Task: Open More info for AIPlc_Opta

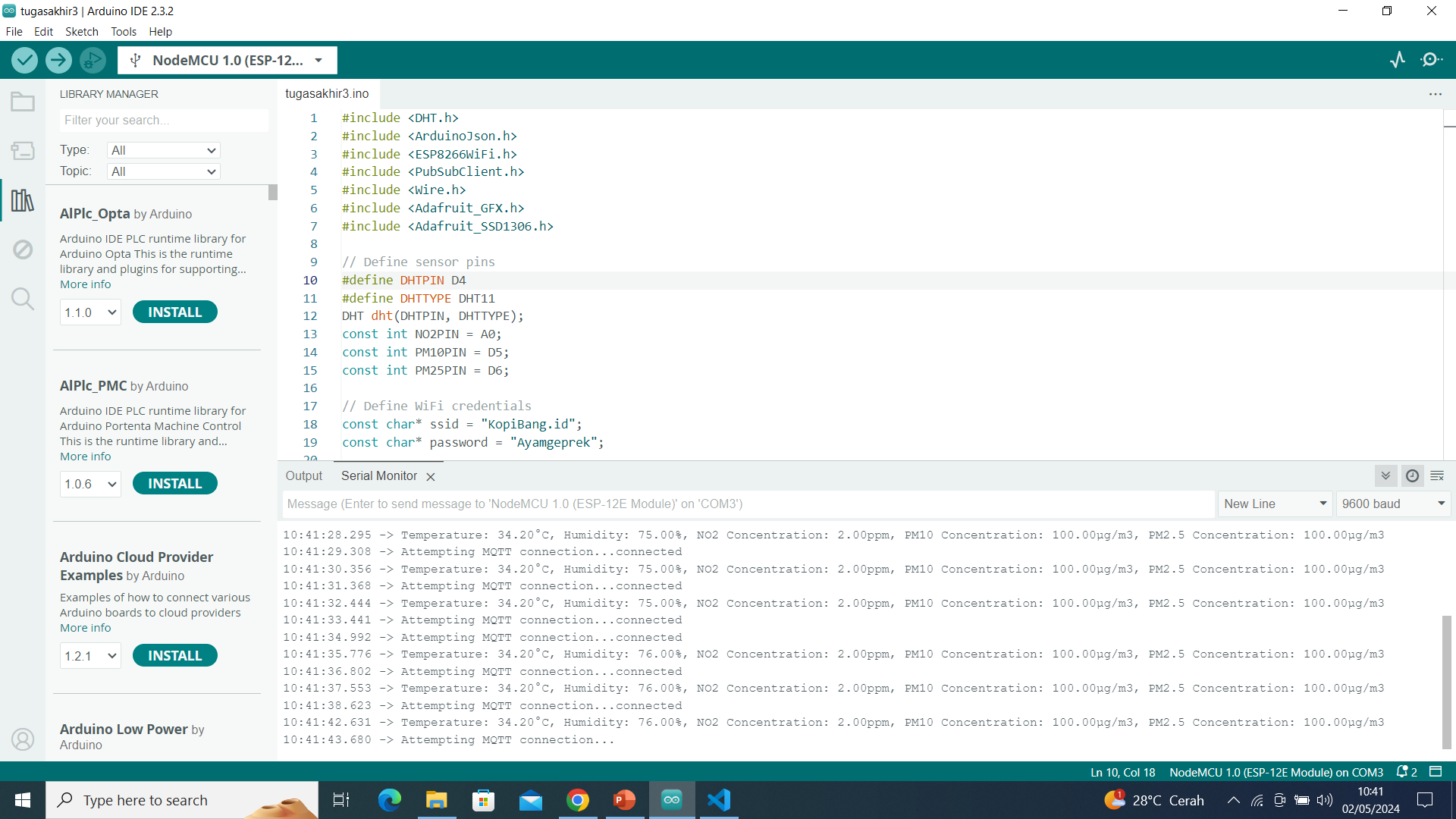Action: click(85, 284)
